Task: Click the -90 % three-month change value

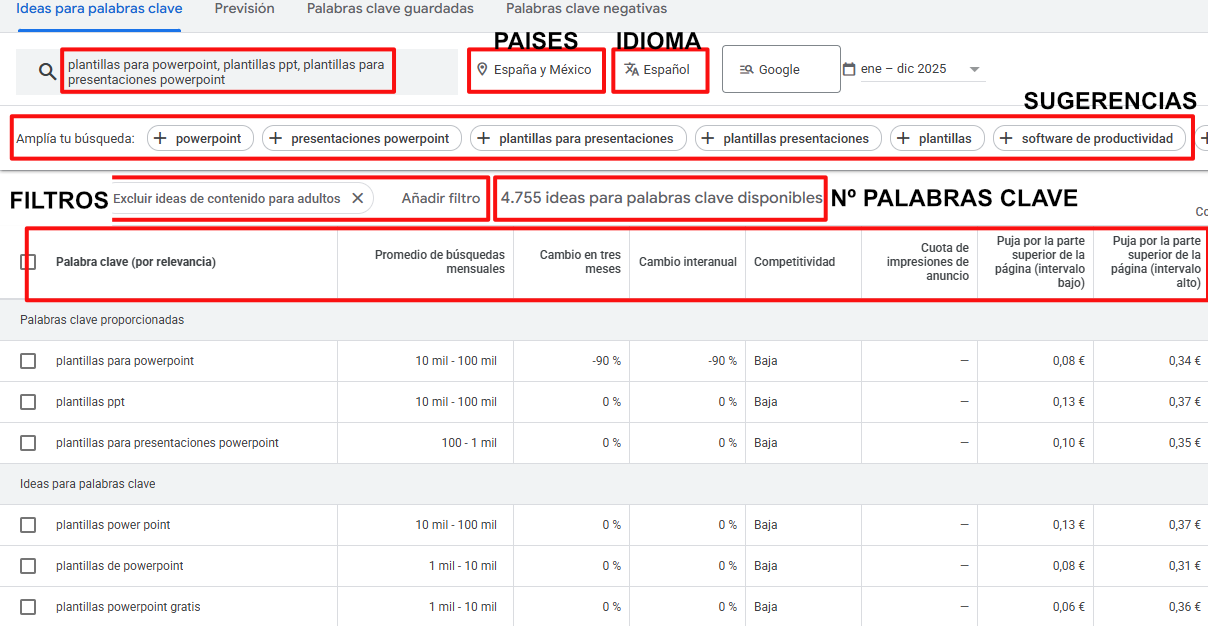Action: pos(606,361)
